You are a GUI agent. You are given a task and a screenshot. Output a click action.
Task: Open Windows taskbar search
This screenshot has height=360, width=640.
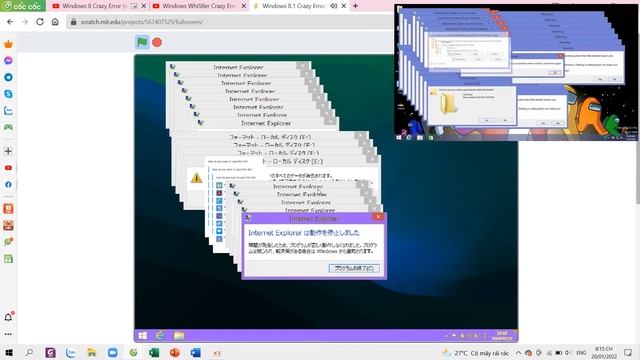[x=29, y=353]
